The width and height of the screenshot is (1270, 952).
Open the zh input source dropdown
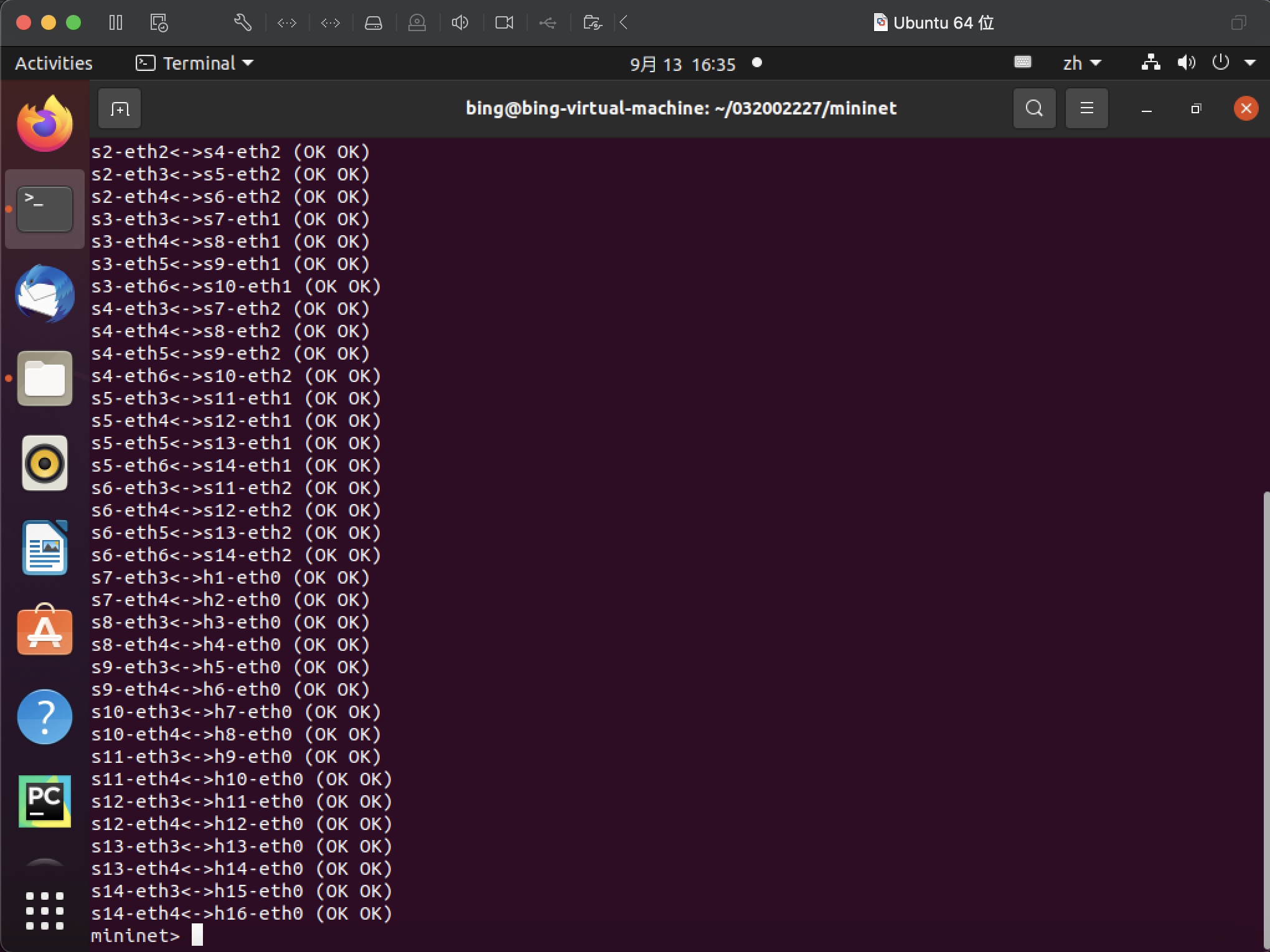1082,63
